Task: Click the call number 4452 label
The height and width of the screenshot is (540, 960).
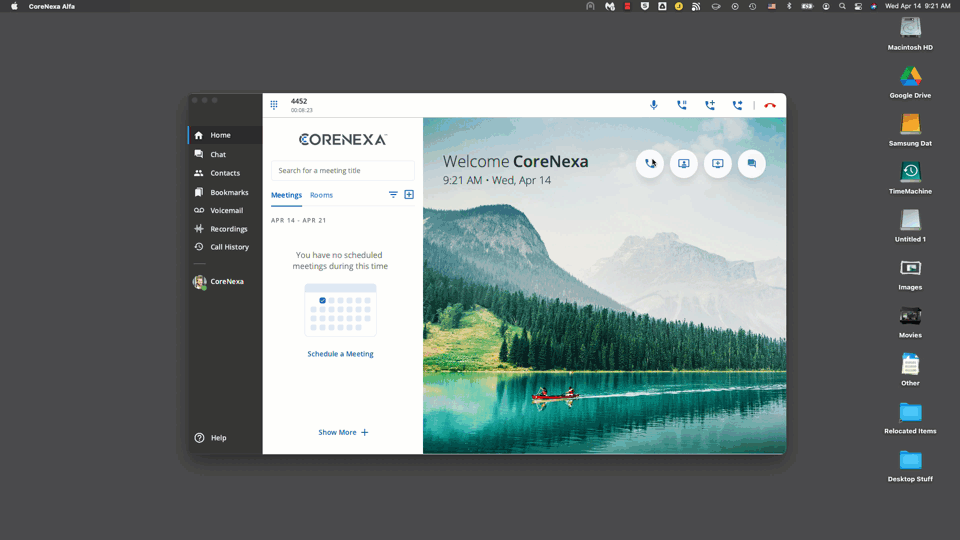Action: pyautogui.click(x=299, y=102)
